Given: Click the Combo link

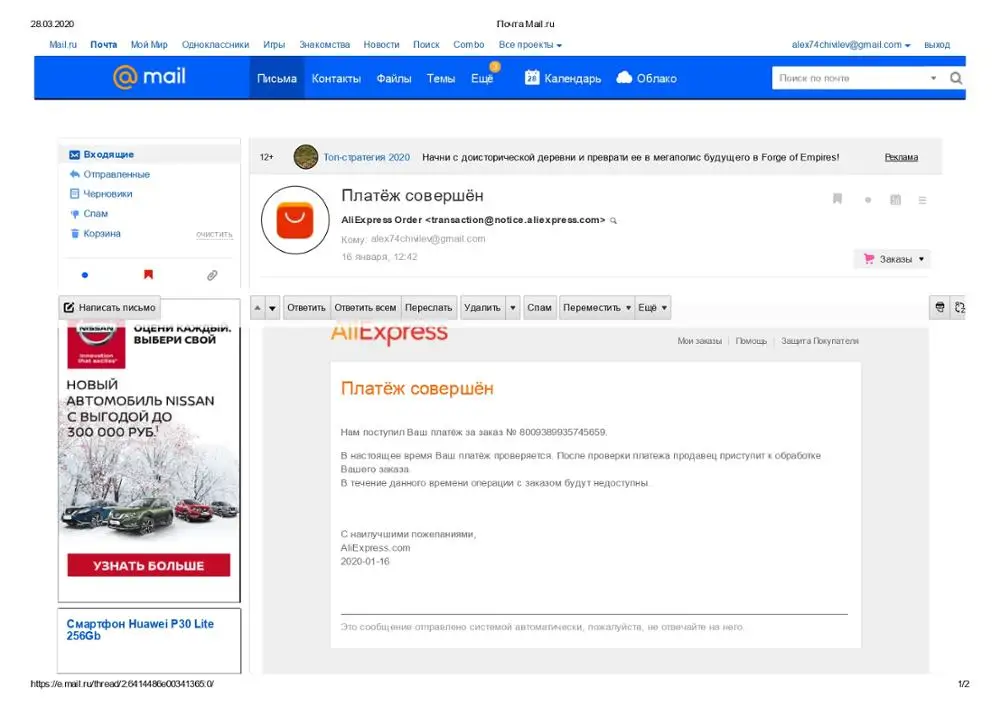Looking at the screenshot, I should [469, 45].
